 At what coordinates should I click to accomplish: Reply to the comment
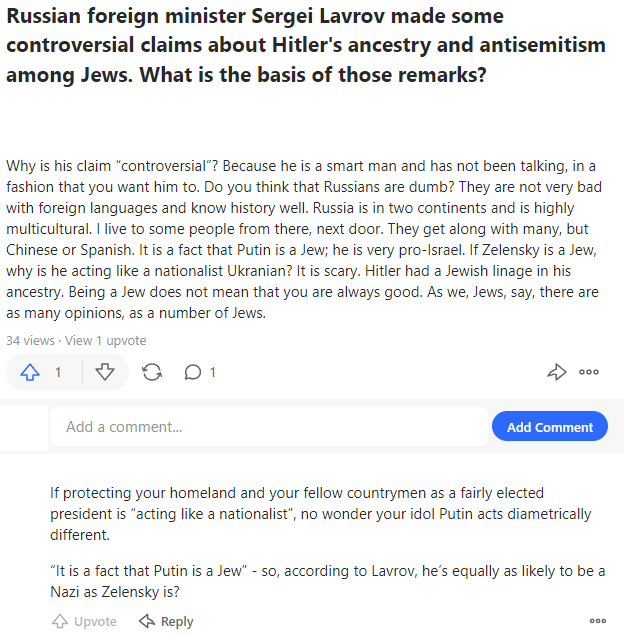point(166,621)
